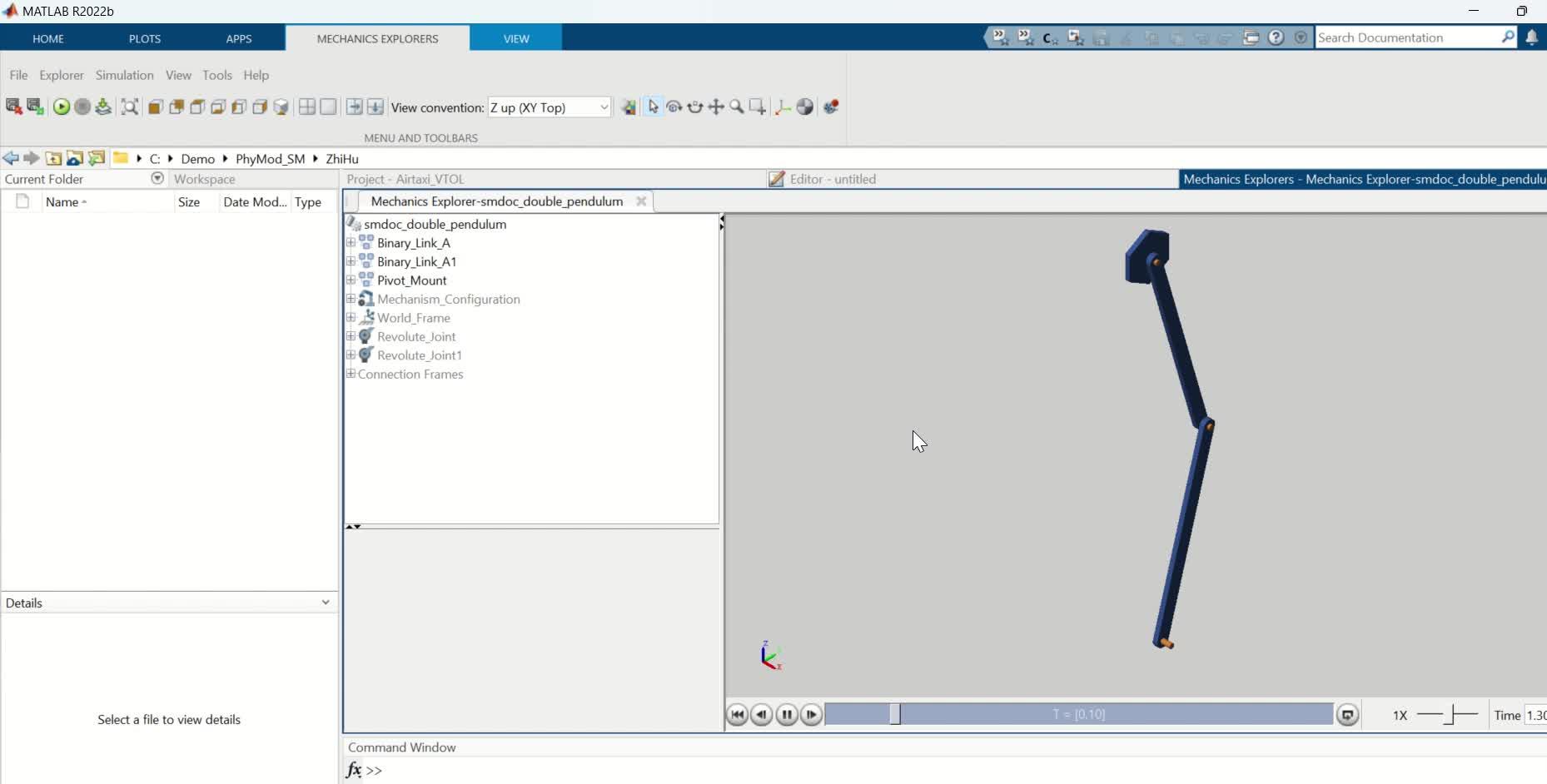Open the Simulation menu
Screen dimensions: 1547x784
click(x=124, y=75)
